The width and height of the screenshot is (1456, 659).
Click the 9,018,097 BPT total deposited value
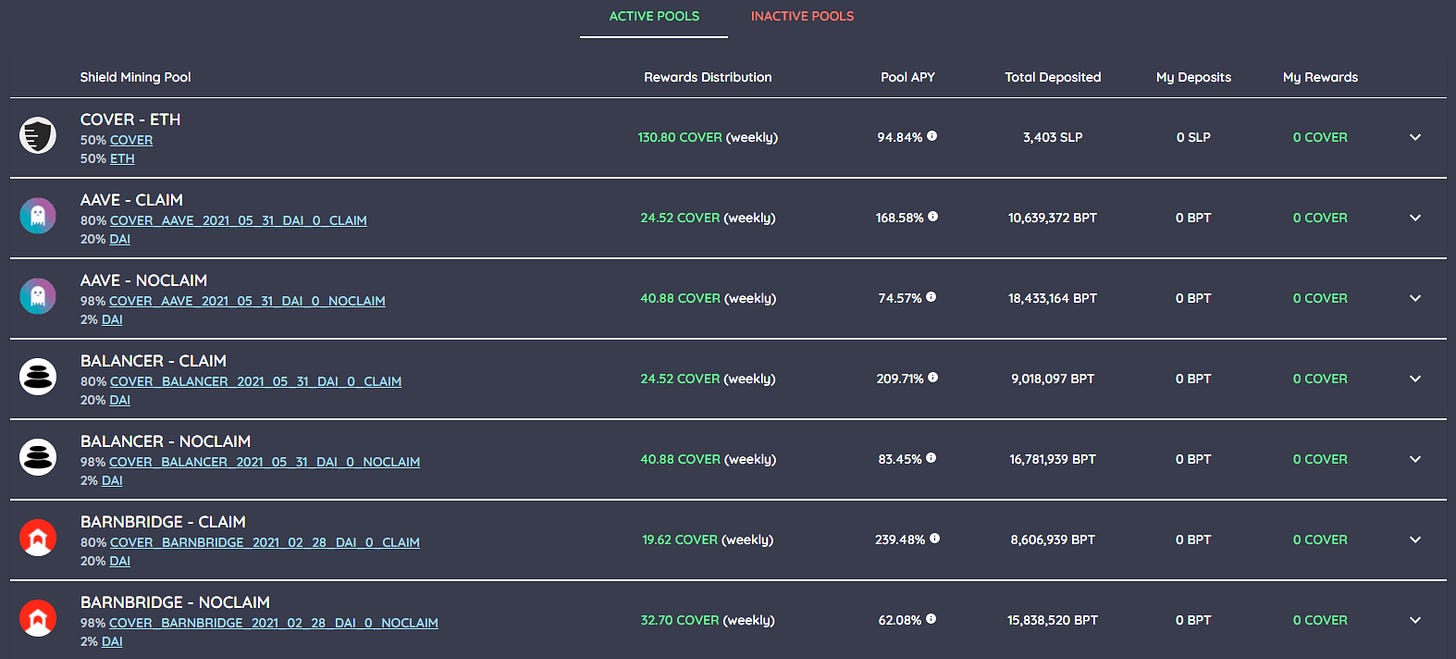click(1053, 379)
